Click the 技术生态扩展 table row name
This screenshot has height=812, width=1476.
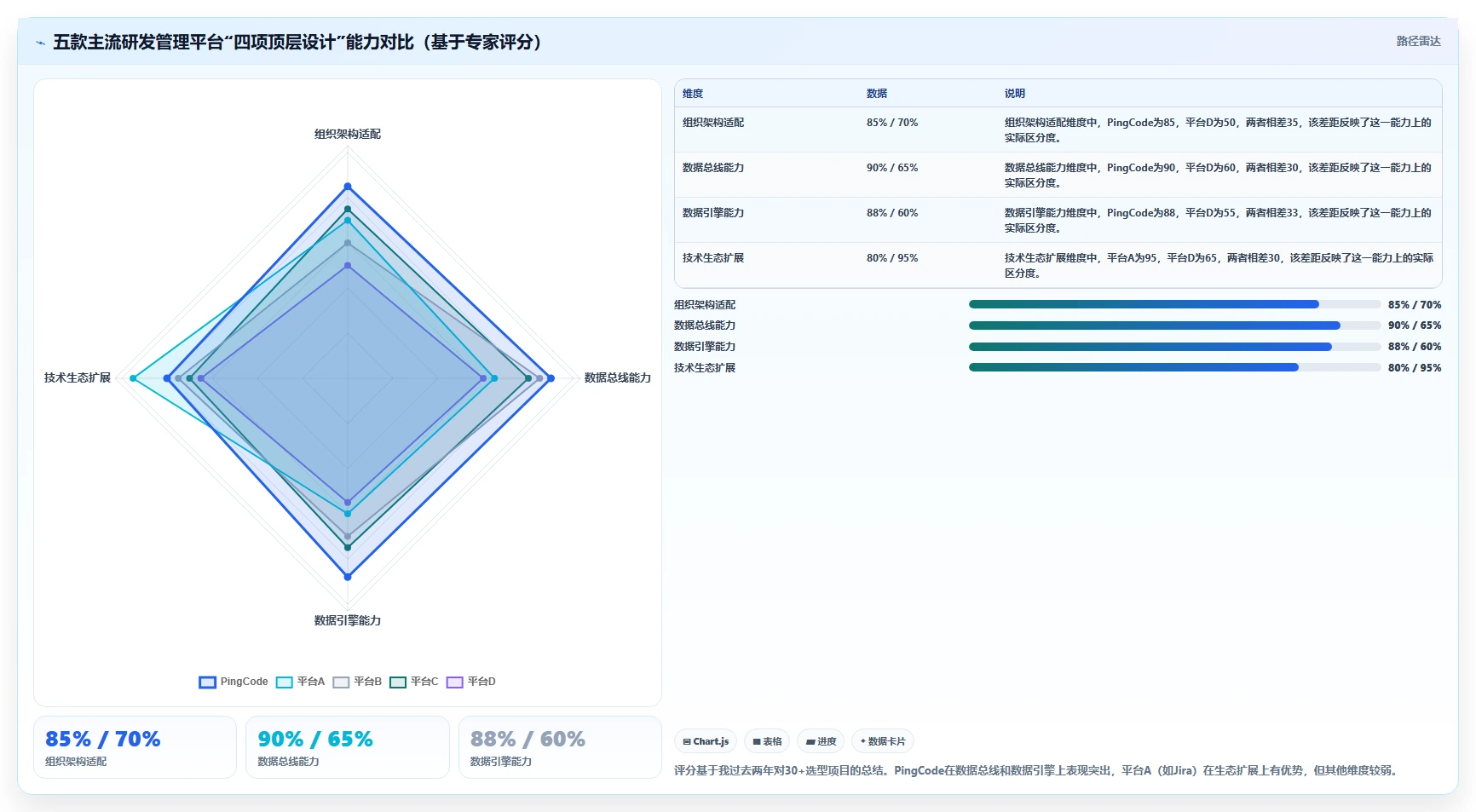pyautogui.click(x=713, y=258)
